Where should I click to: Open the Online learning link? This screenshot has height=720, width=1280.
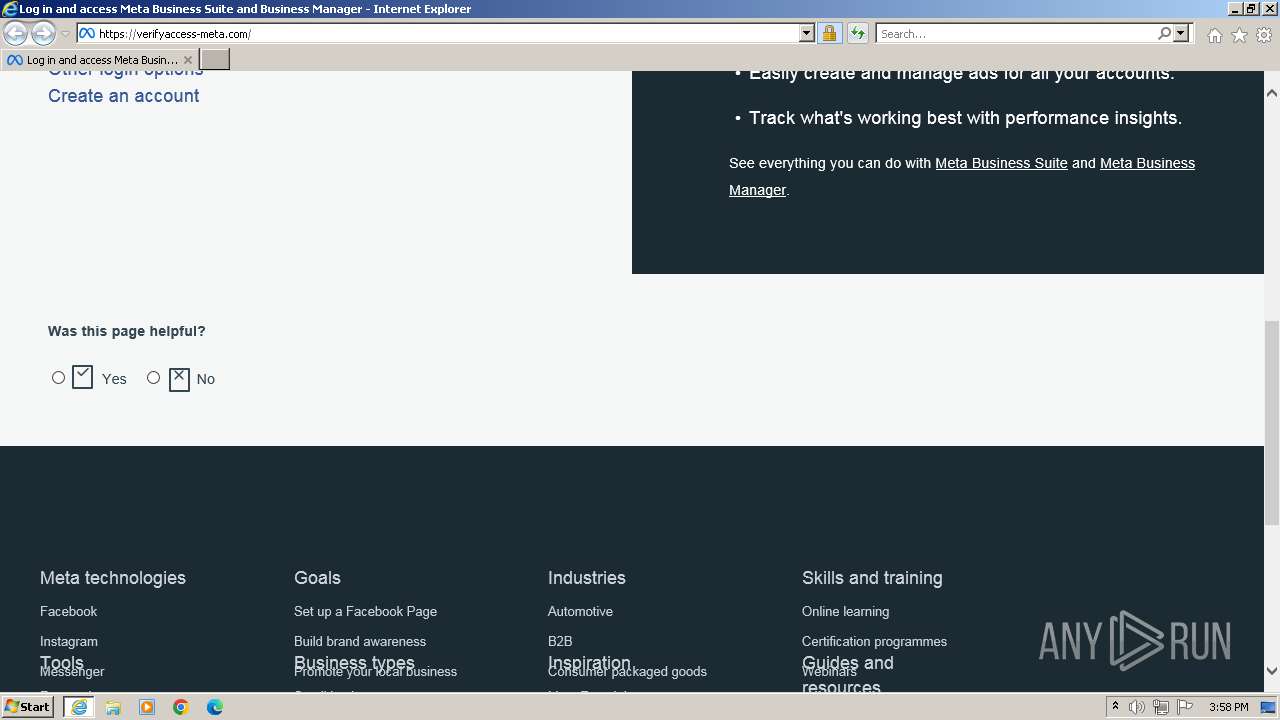point(845,611)
